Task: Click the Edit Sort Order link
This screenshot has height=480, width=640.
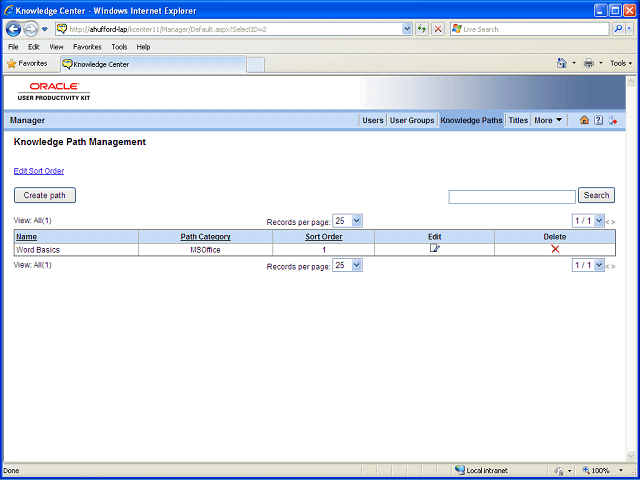Action: (39, 171)
